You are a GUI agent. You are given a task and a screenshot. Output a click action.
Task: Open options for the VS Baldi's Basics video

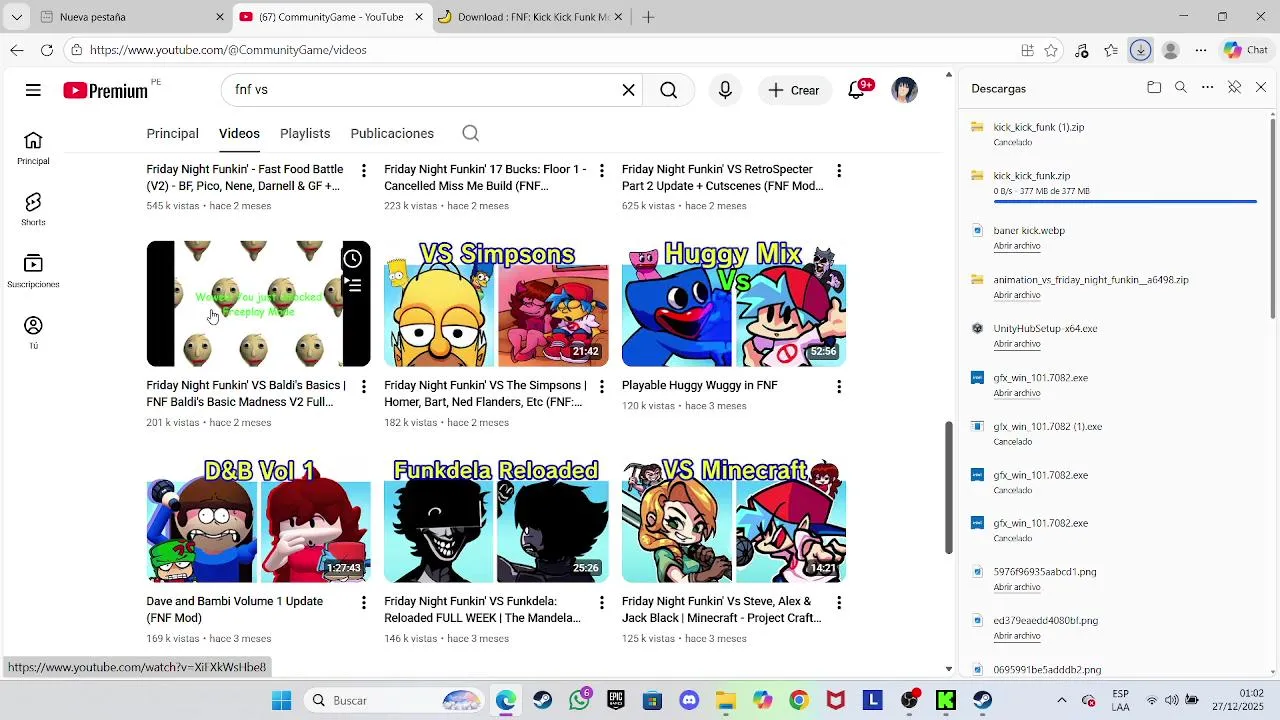[x=363, y=387]
